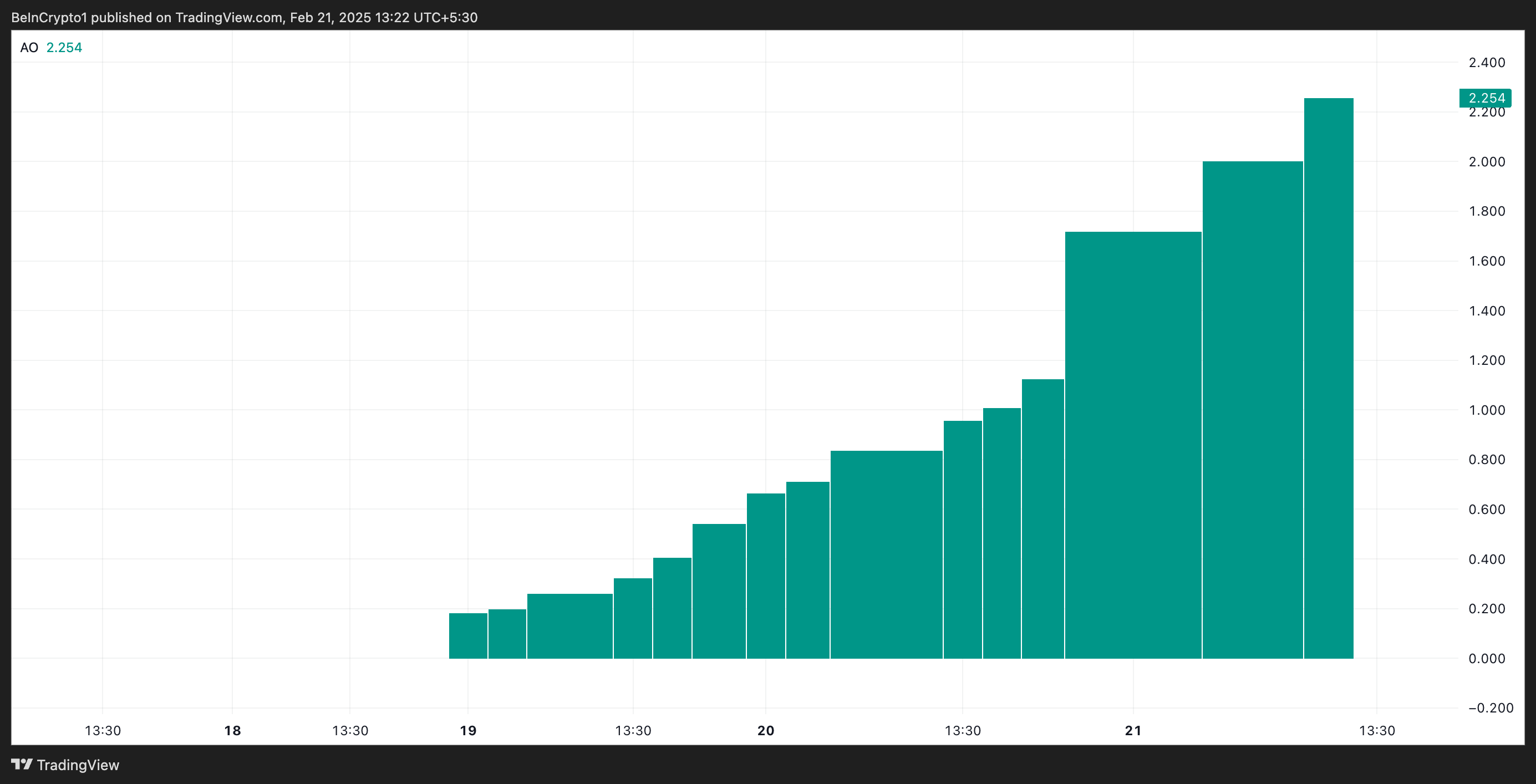Click the green 2.254 price axis tag

pos(1485,98)
